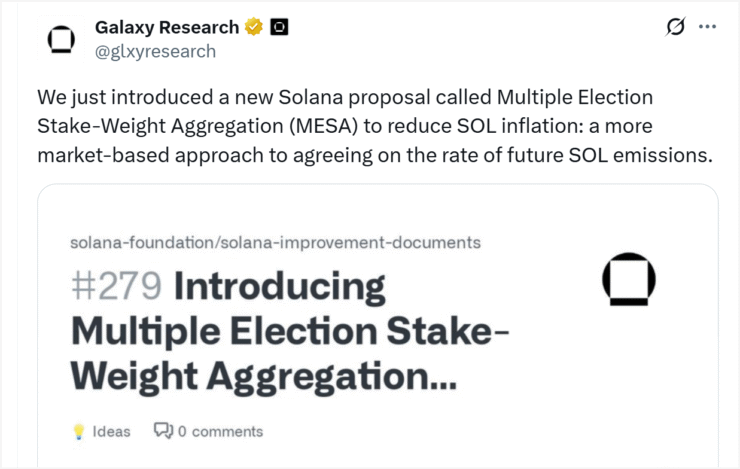Open the @glxyresearch handle link
The height and width of the screenshot is (469, 740).
pos(155,51)
